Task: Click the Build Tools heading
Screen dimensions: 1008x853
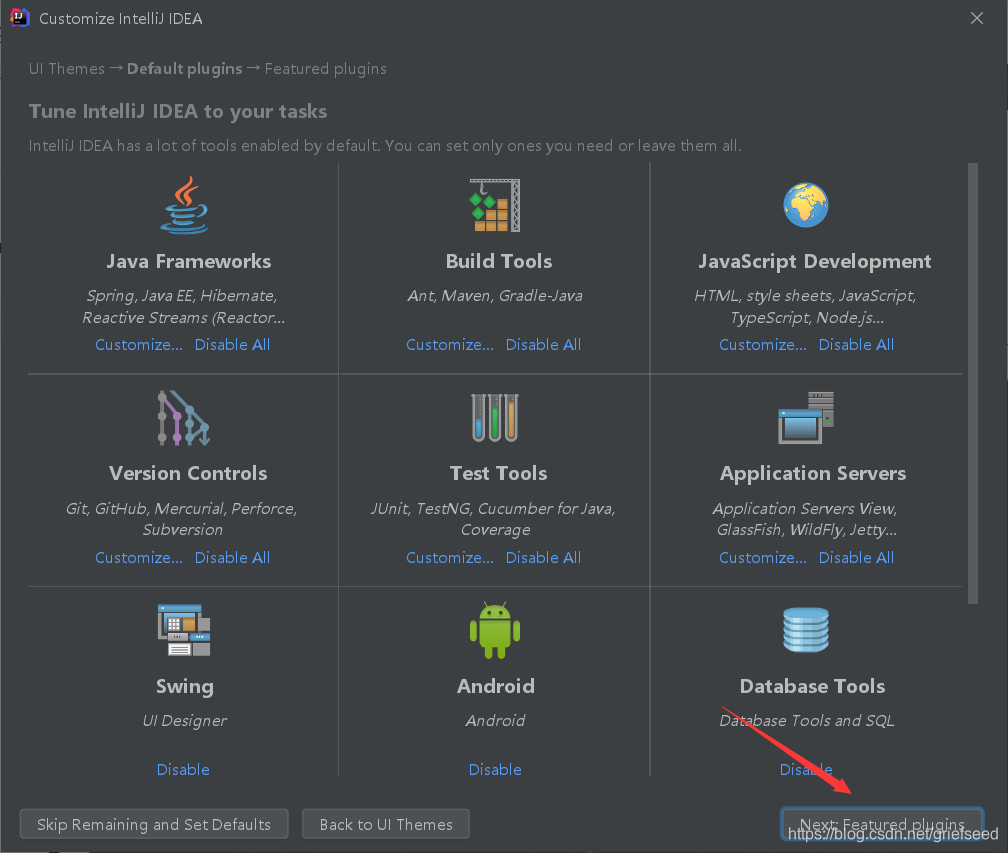Action: [499, 261]
